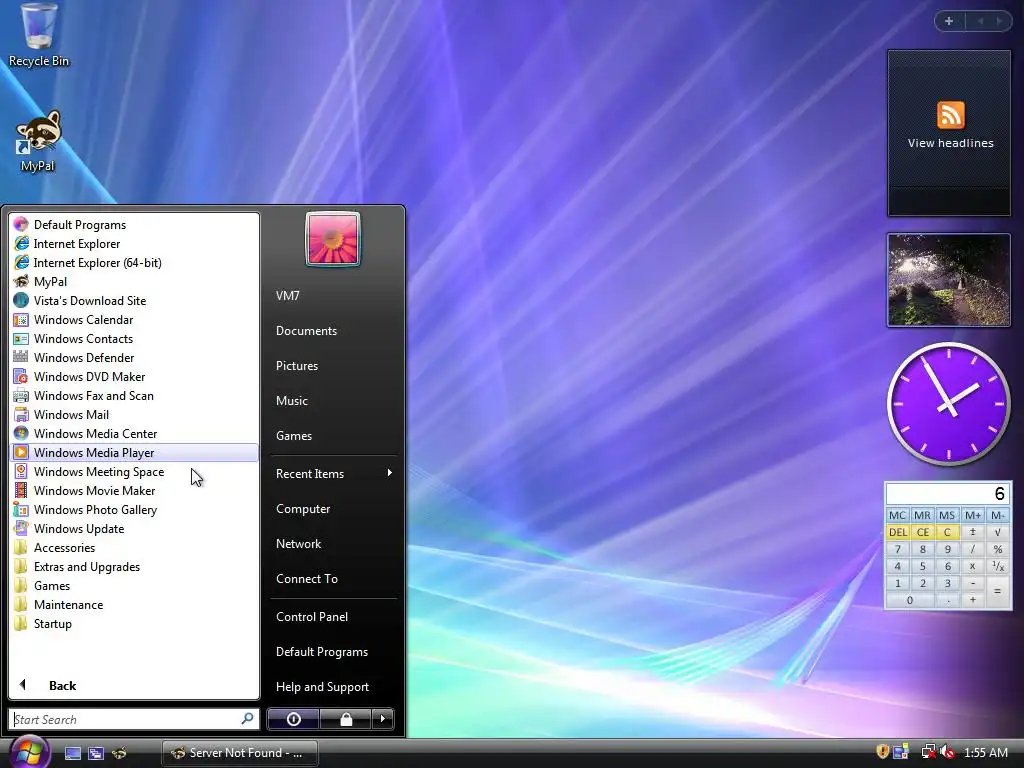Click the Windows Start orb
Viewport: 1024px width, 768px height.
29,752
